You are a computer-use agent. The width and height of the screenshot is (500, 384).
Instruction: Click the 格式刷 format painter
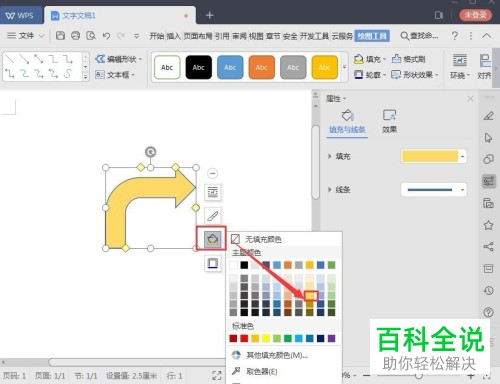pos(408,59)
